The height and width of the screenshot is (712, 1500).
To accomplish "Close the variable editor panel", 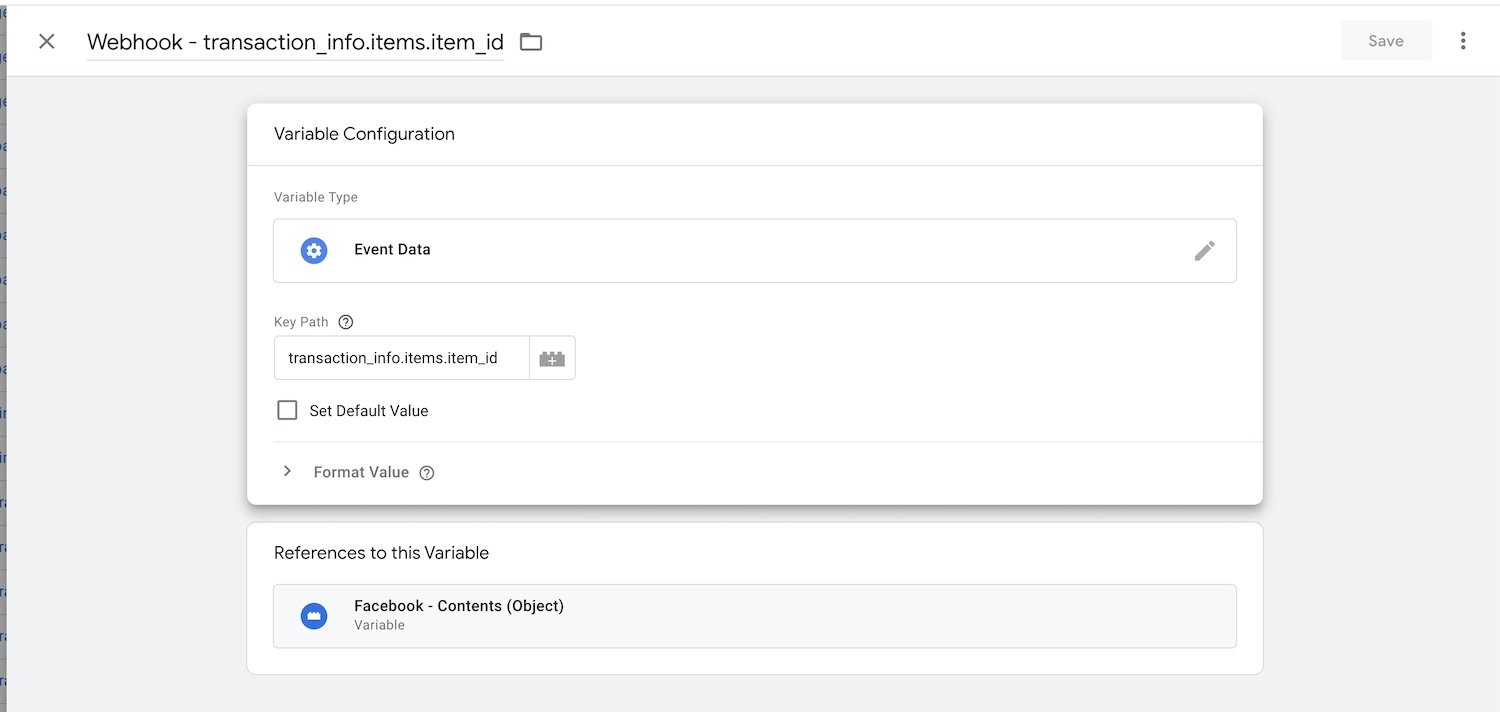I will click(x=46, y=41).
